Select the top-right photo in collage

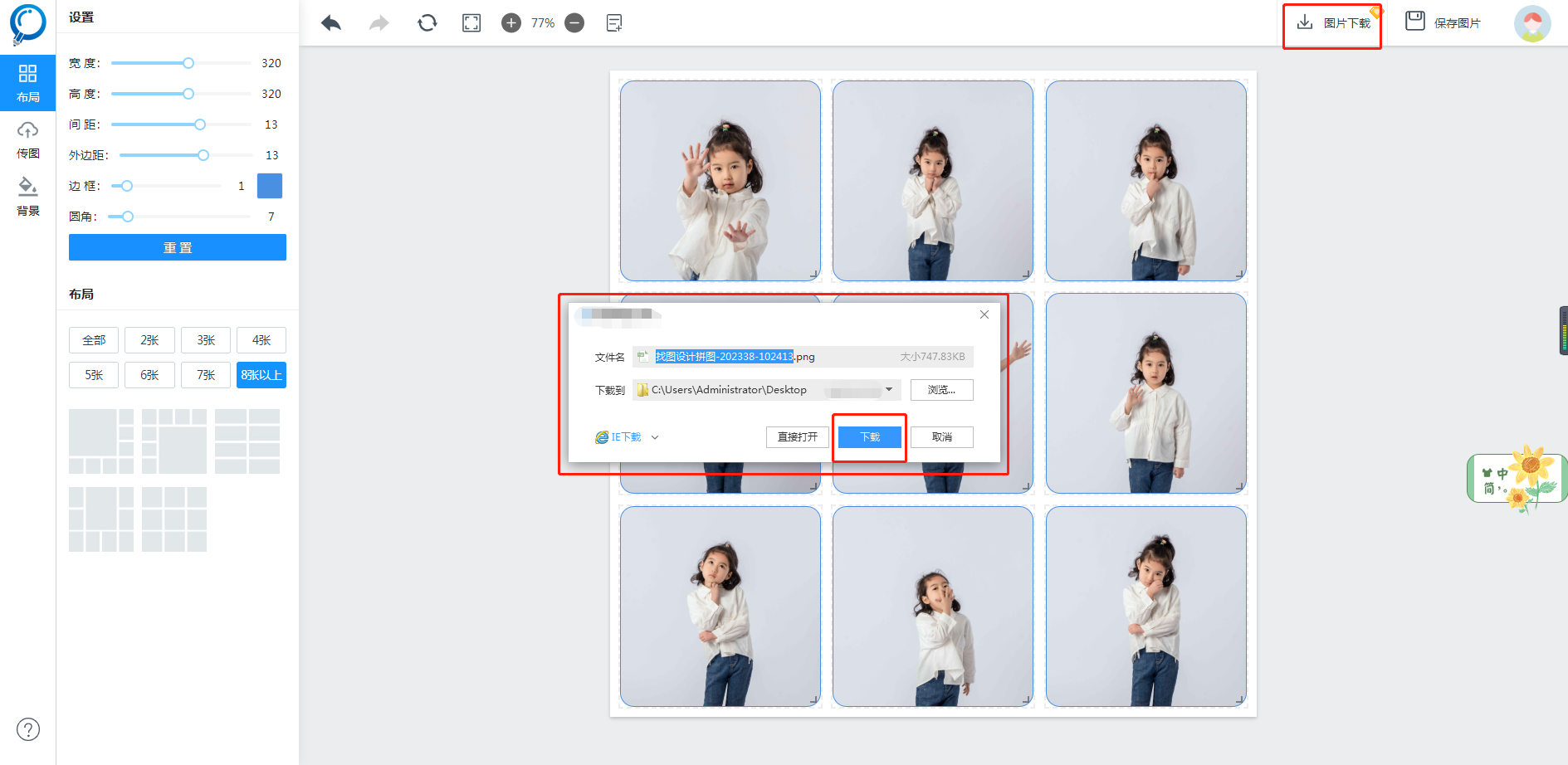(1146, 181)
